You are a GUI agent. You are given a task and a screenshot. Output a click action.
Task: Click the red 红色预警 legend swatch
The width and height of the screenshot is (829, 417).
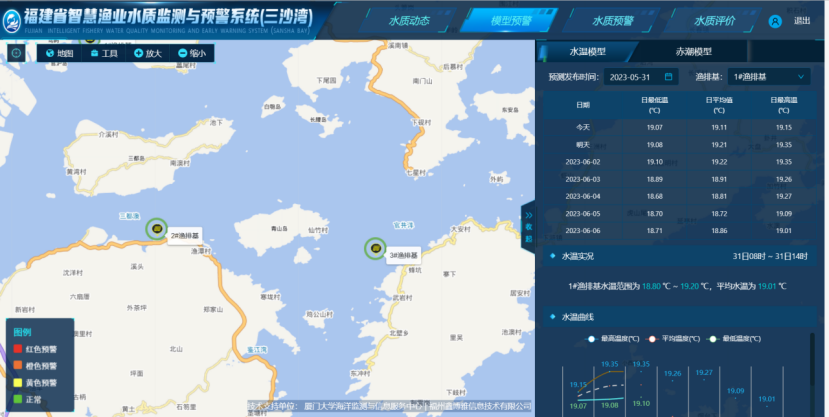(x=17, y=350)
